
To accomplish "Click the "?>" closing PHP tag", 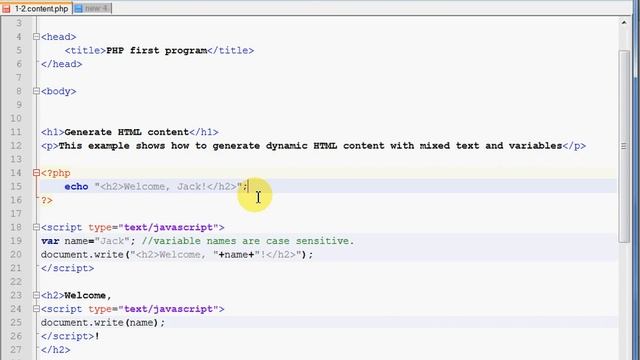I will pos(47,200).
